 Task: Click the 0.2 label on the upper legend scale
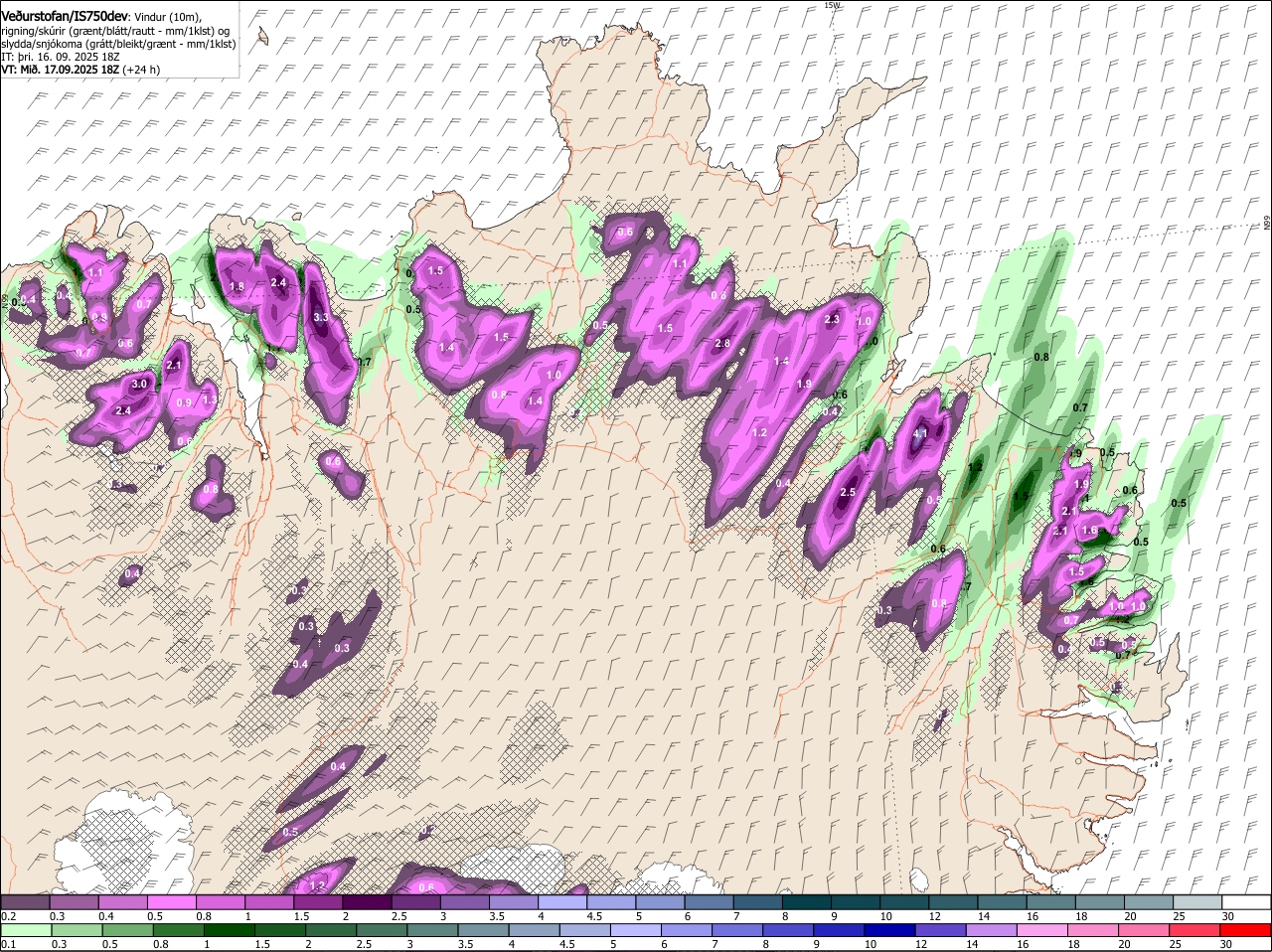(8, 916)
